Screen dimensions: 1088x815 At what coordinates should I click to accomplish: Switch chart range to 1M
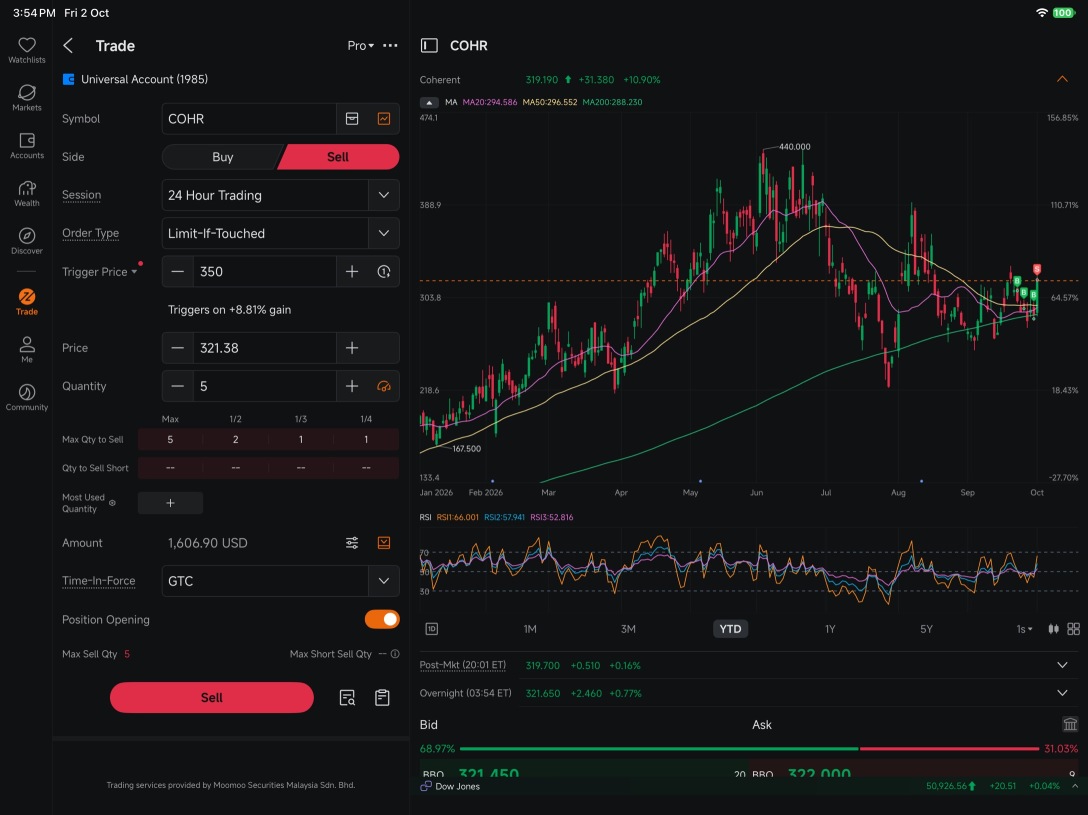coord(530,629)
